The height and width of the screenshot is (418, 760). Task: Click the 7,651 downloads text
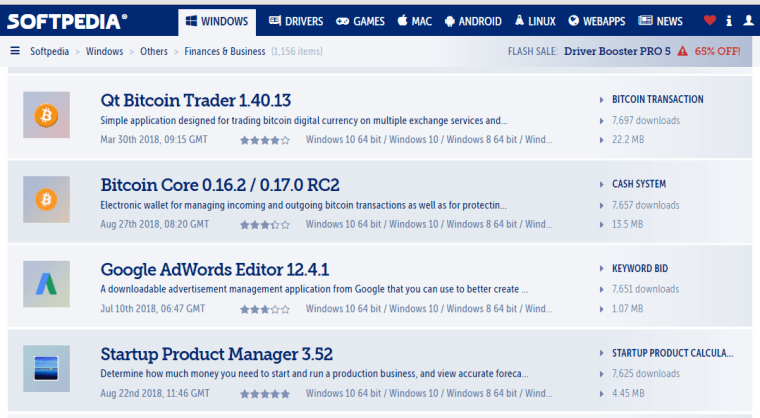pos(646,289)
